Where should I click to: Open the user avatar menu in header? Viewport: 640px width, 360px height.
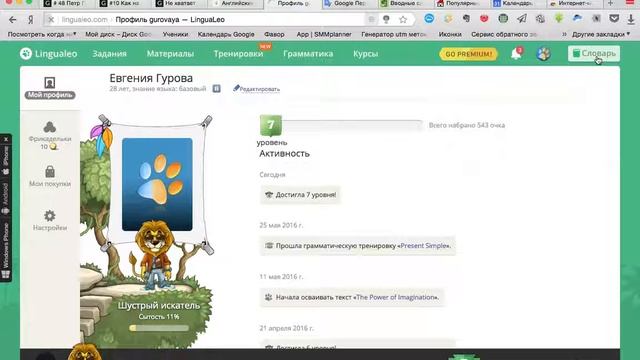pyautogui.click(x=543, y=53)
